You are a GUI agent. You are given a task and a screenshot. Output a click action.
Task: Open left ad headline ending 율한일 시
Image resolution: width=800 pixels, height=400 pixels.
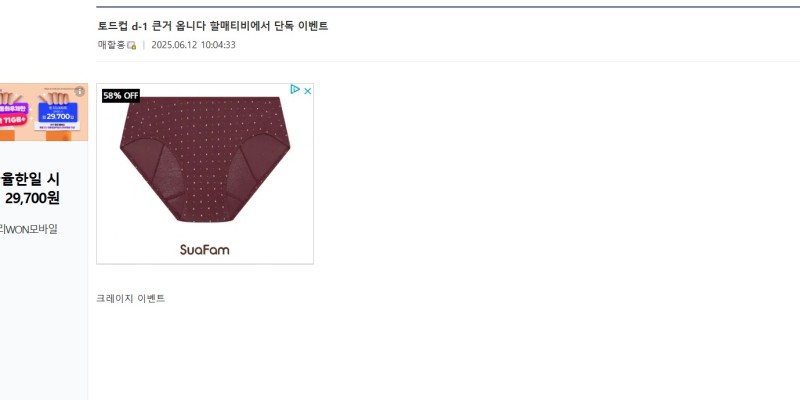point(30,179)
